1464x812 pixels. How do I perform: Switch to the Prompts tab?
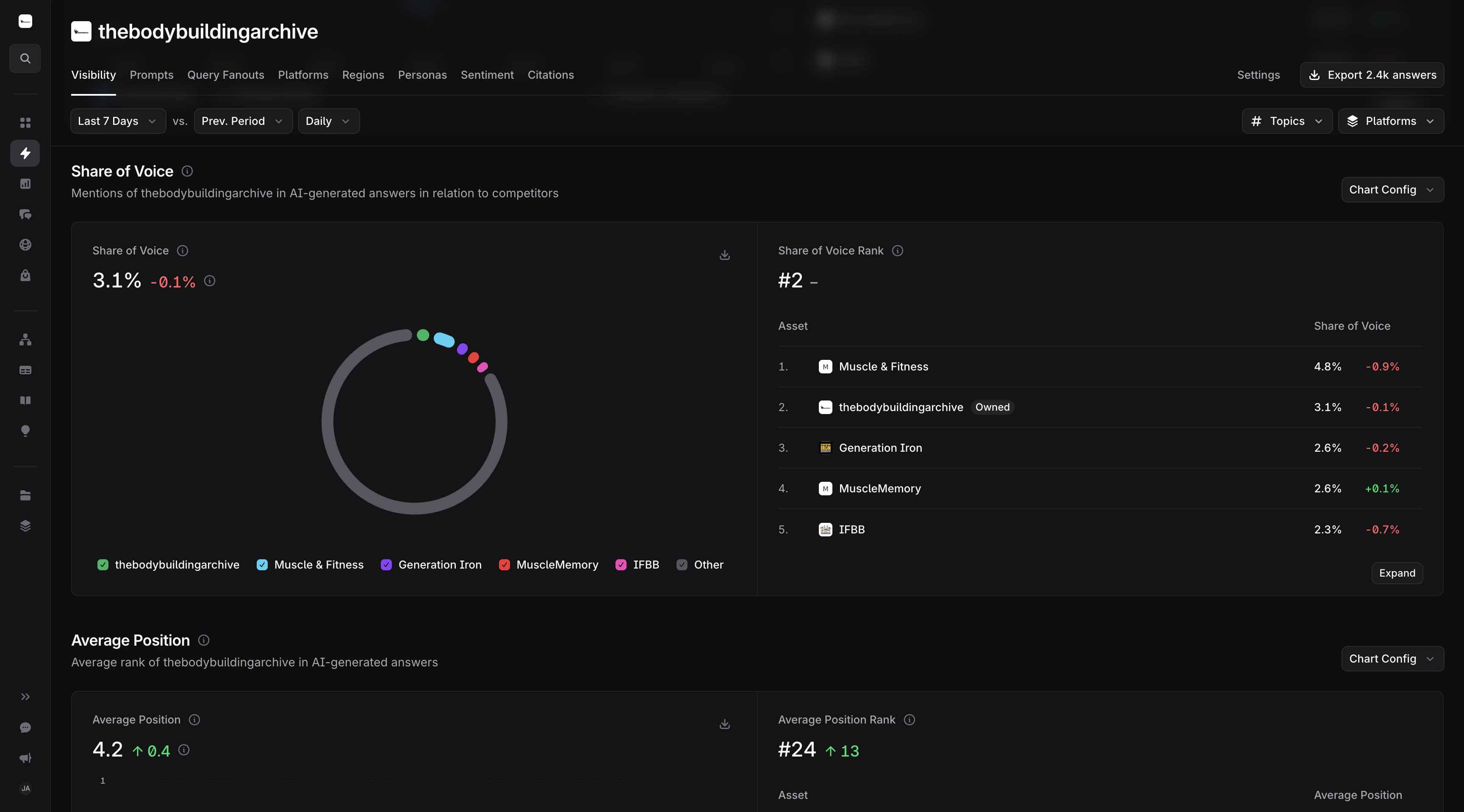click(152, 75)
